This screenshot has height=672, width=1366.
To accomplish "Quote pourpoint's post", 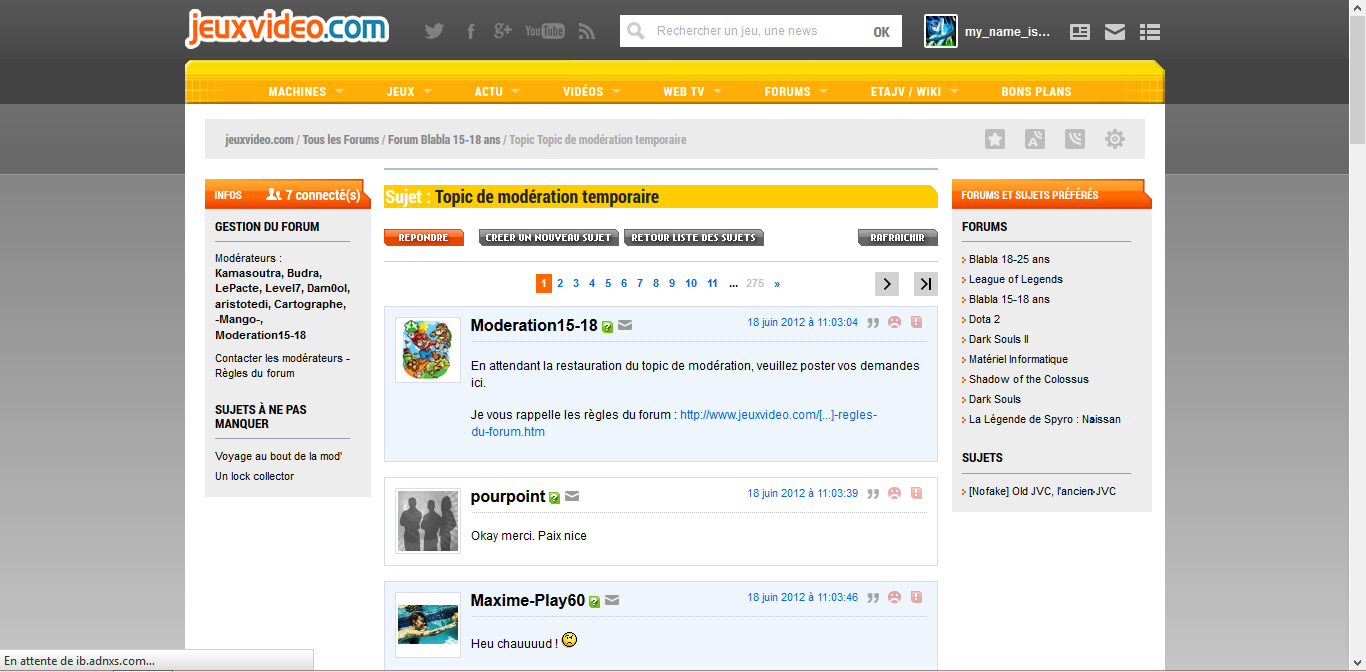I will [x=873, y=494].
